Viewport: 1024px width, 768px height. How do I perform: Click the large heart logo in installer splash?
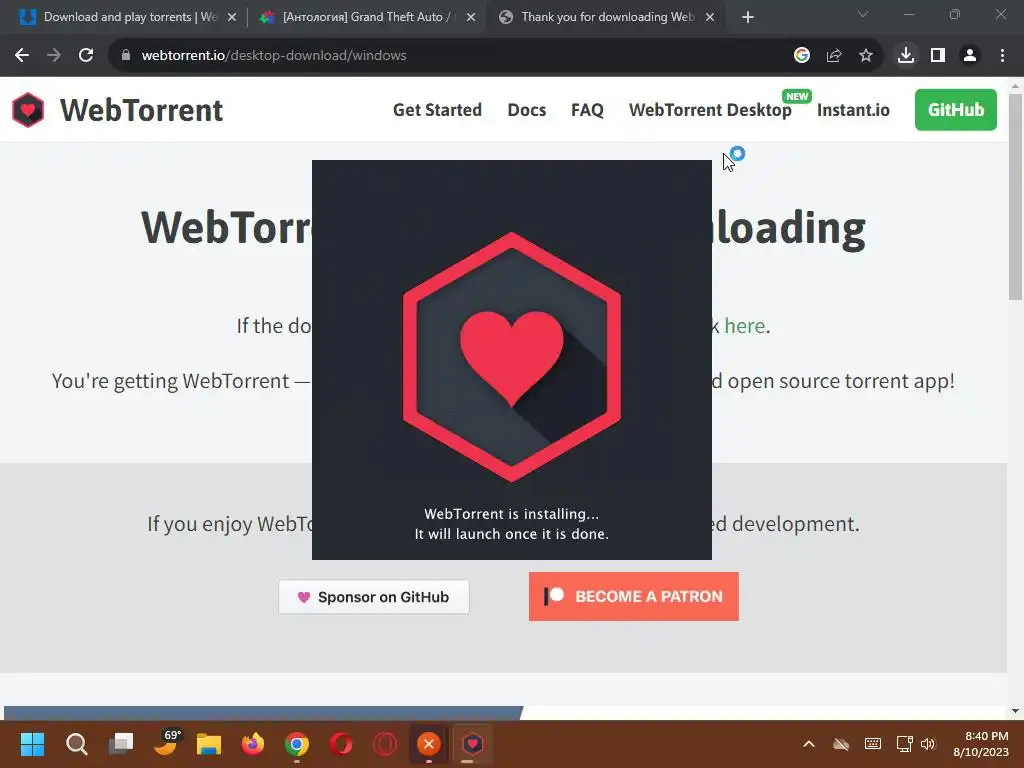click(511, 357)
